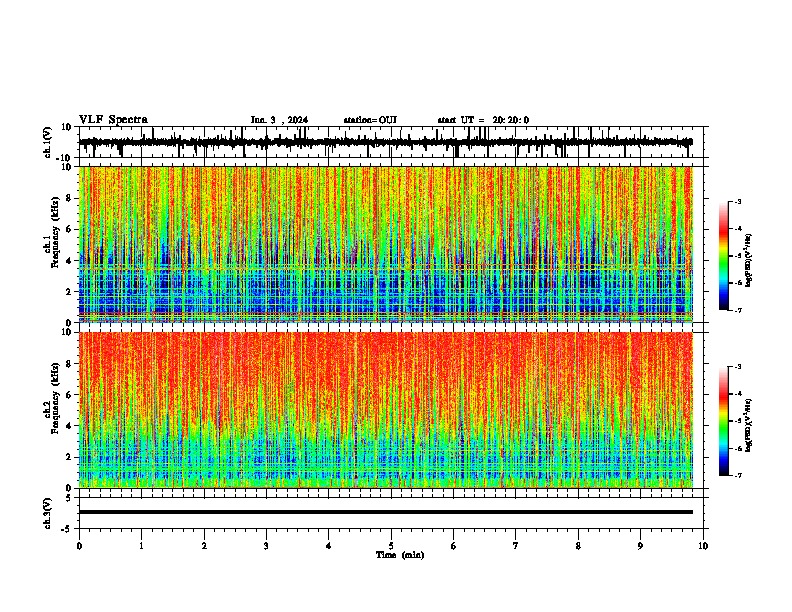Click the time axis tick label '7'
Viewport: 792px width, 612px height.
click(516, 546)
